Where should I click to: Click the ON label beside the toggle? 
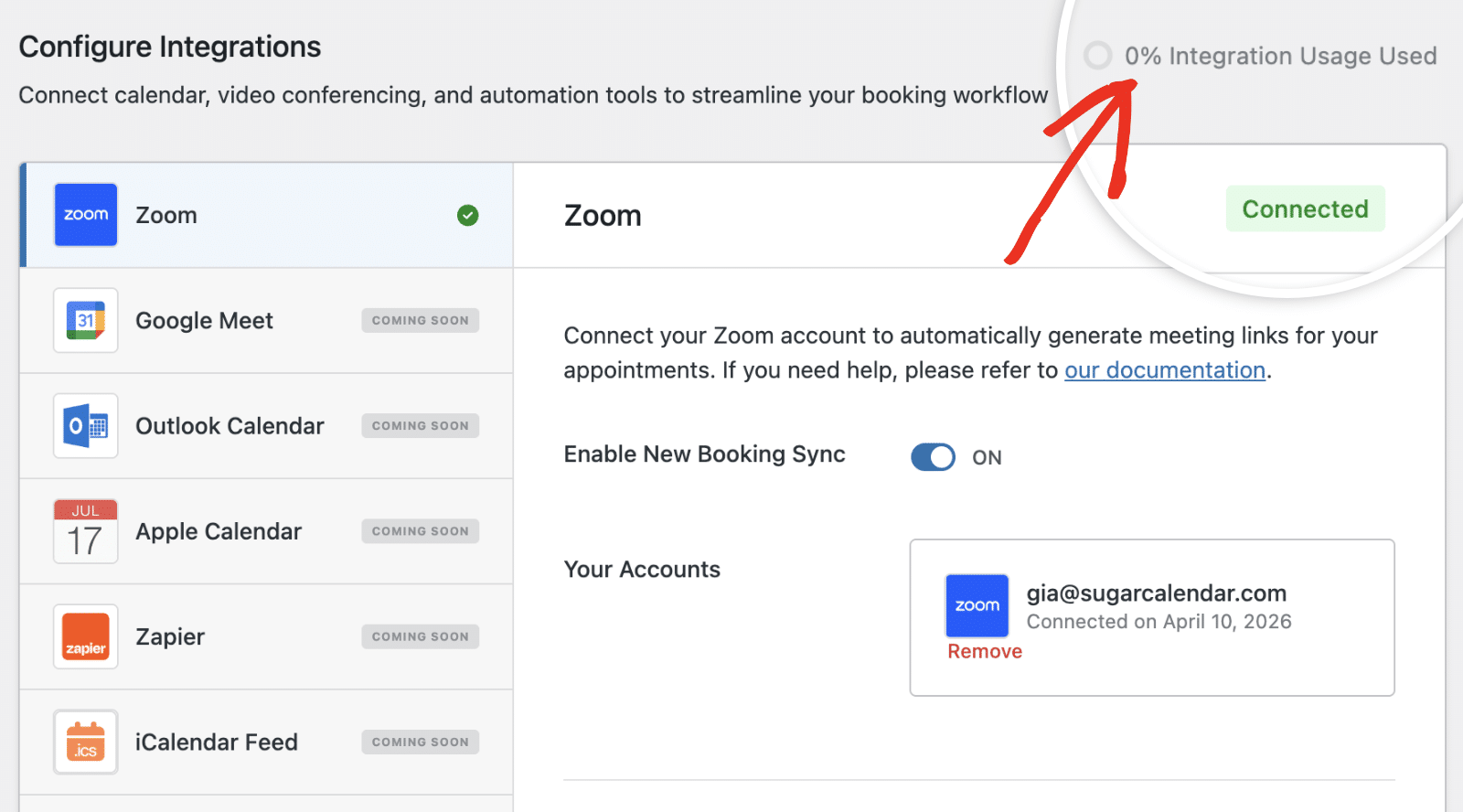tap(987, 457)
